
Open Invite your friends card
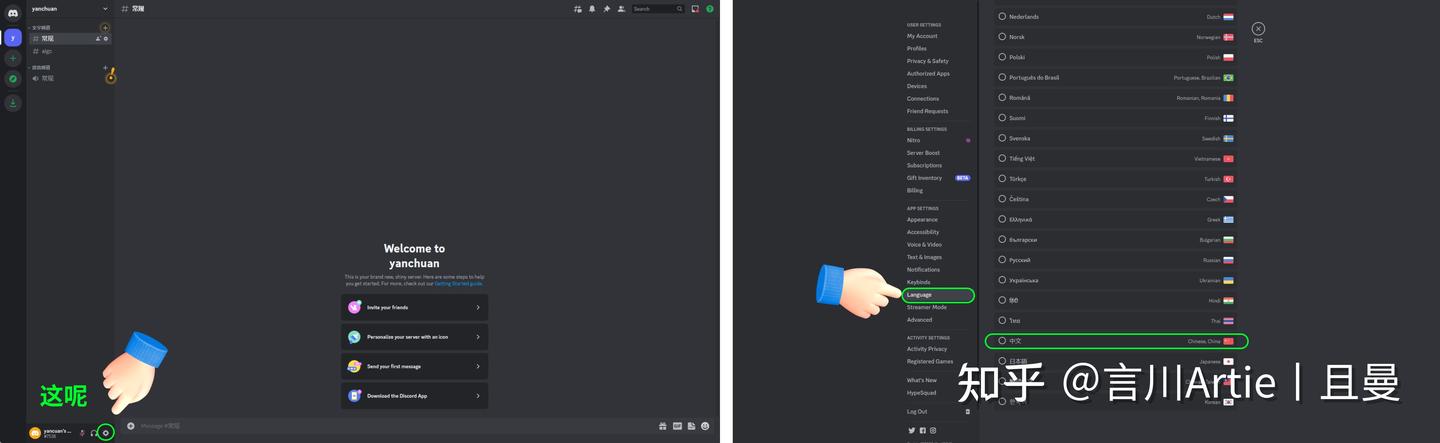pyautogui.click(x=414, y=307)
